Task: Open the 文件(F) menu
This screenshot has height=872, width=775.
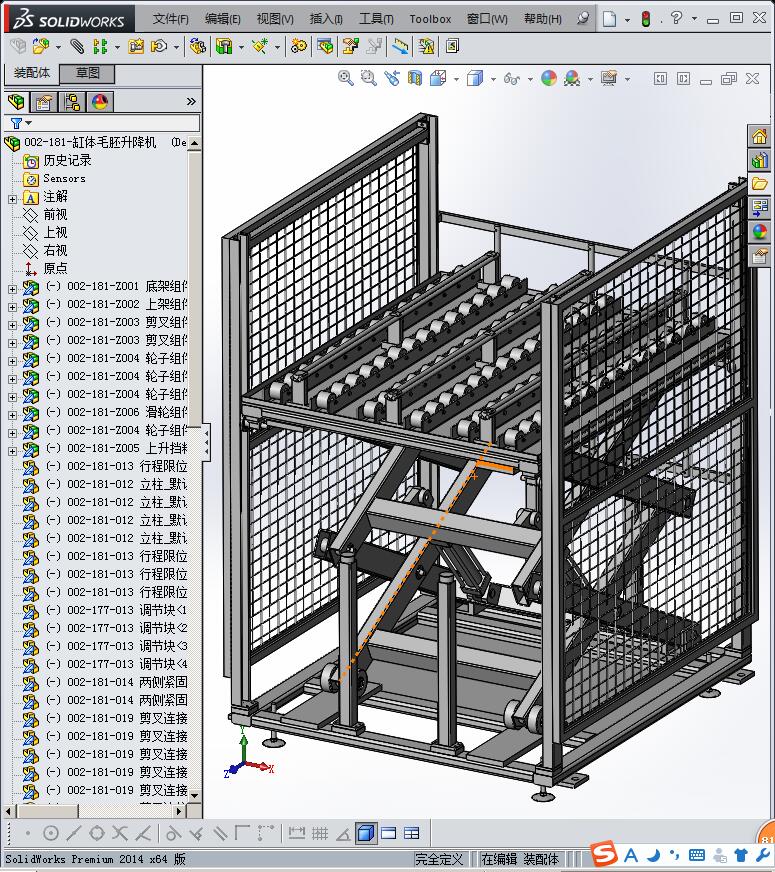Action: coord(171,19)
